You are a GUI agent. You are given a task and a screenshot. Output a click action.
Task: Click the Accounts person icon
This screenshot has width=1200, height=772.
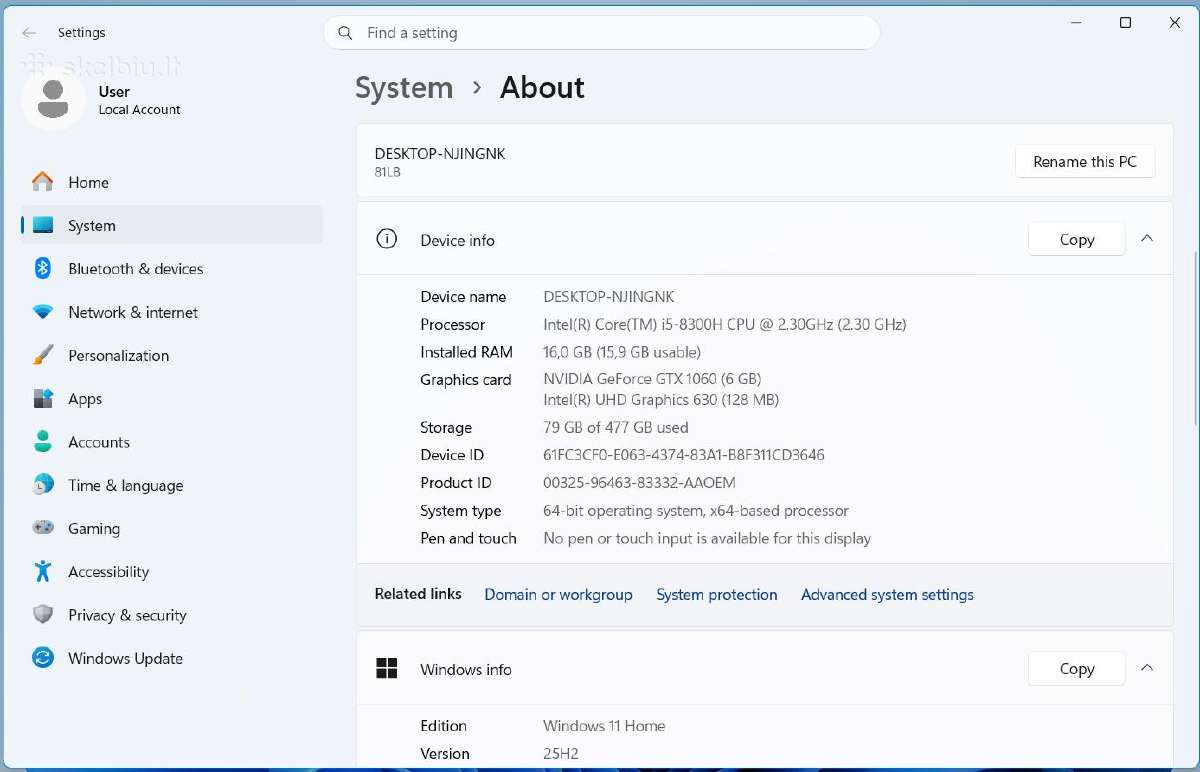[43, 441]
